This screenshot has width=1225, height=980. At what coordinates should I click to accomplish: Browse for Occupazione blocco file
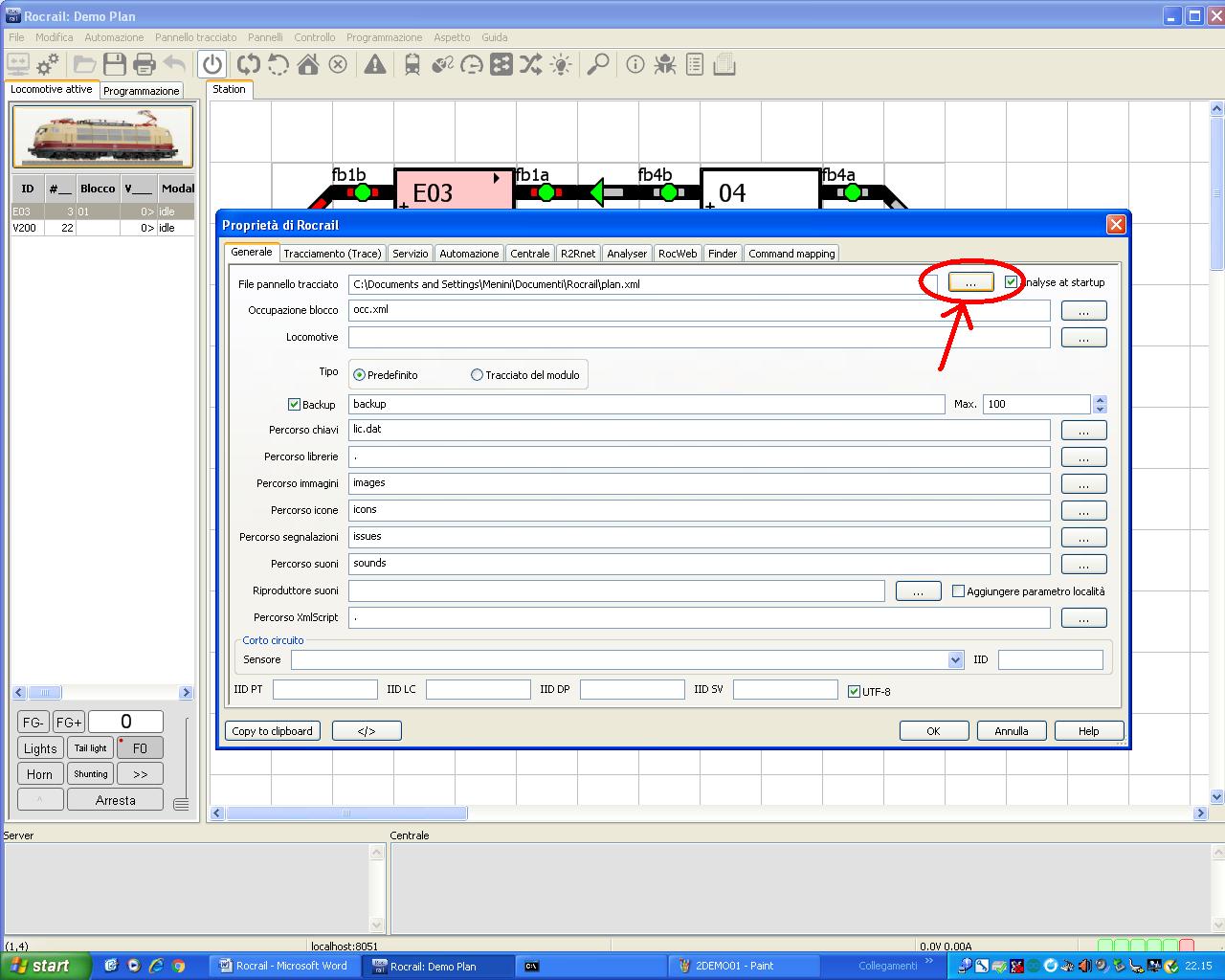click(1083, 311)
